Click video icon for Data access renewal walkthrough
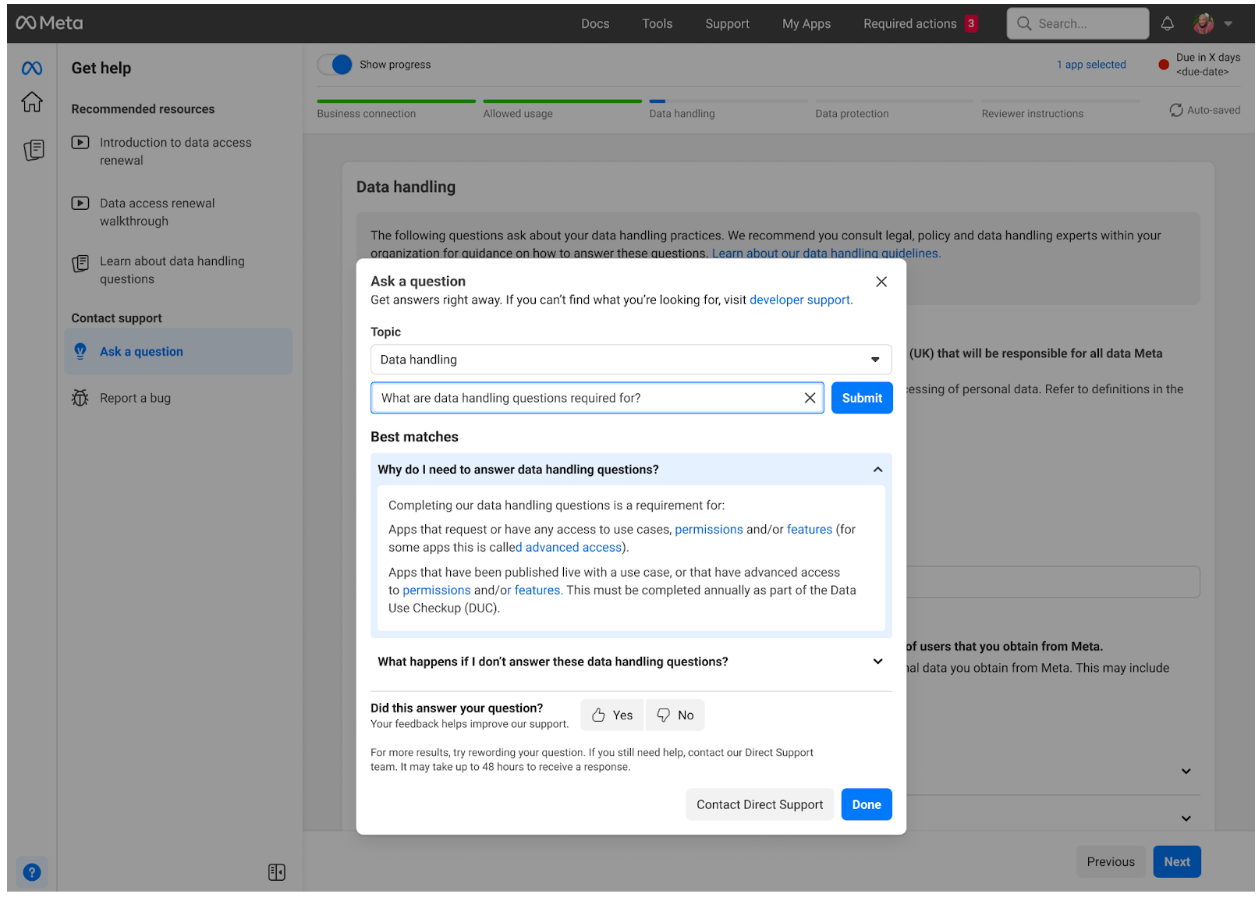 (81, 203)
